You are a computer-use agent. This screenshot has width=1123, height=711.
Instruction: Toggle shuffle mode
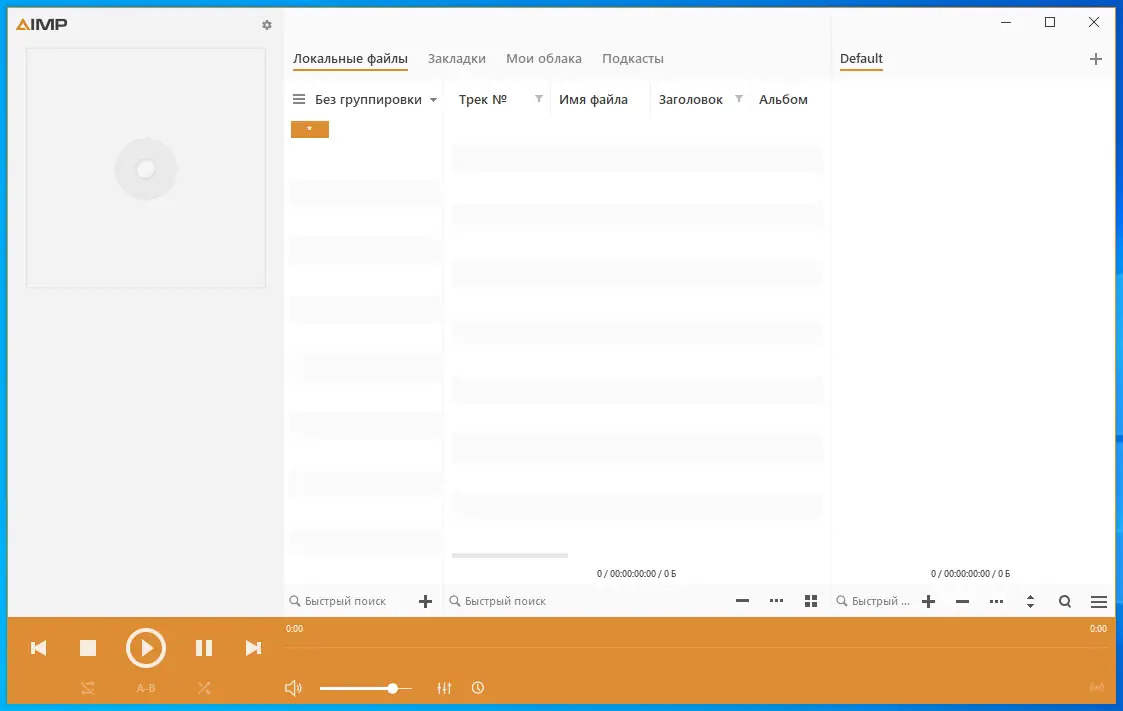(x=204, y=688)
